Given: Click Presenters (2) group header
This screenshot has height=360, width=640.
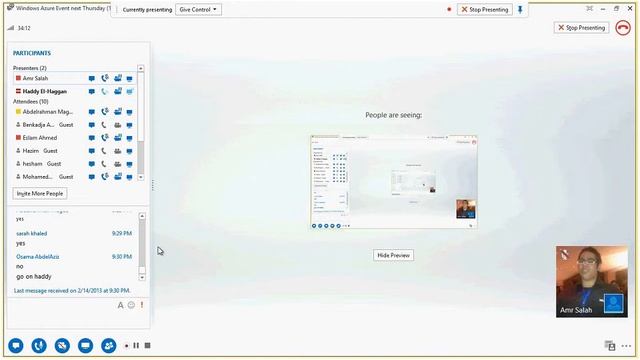Looking at the screenshot, I should point(29,68).
